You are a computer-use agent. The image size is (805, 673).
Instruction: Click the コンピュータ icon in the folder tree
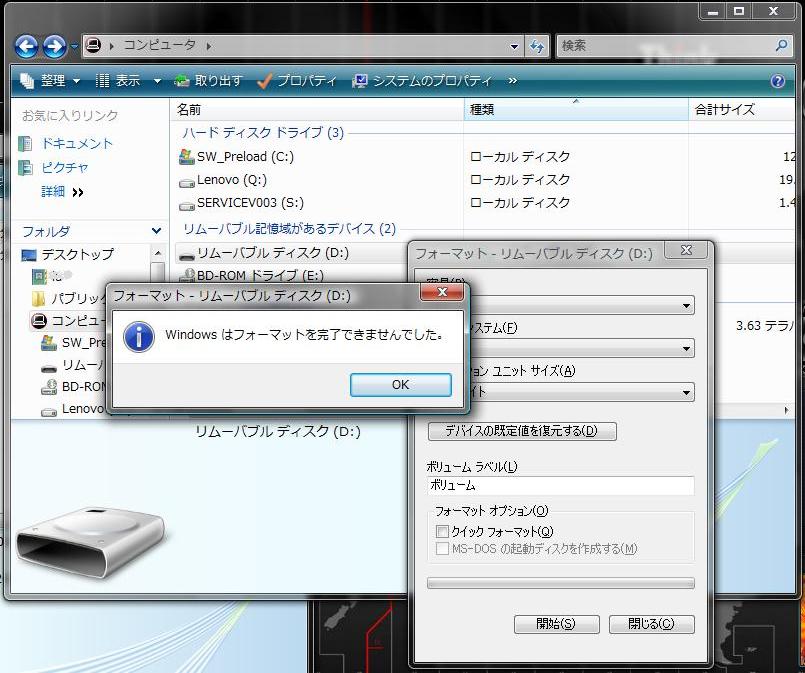pos(39,321)
